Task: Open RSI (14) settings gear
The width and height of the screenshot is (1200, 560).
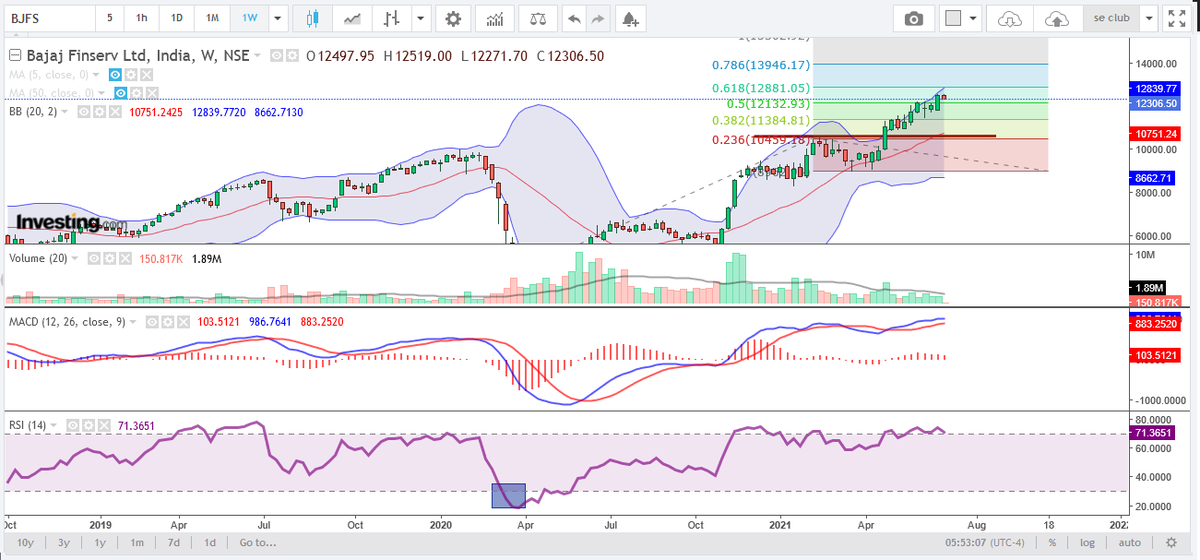Action: 86,425
